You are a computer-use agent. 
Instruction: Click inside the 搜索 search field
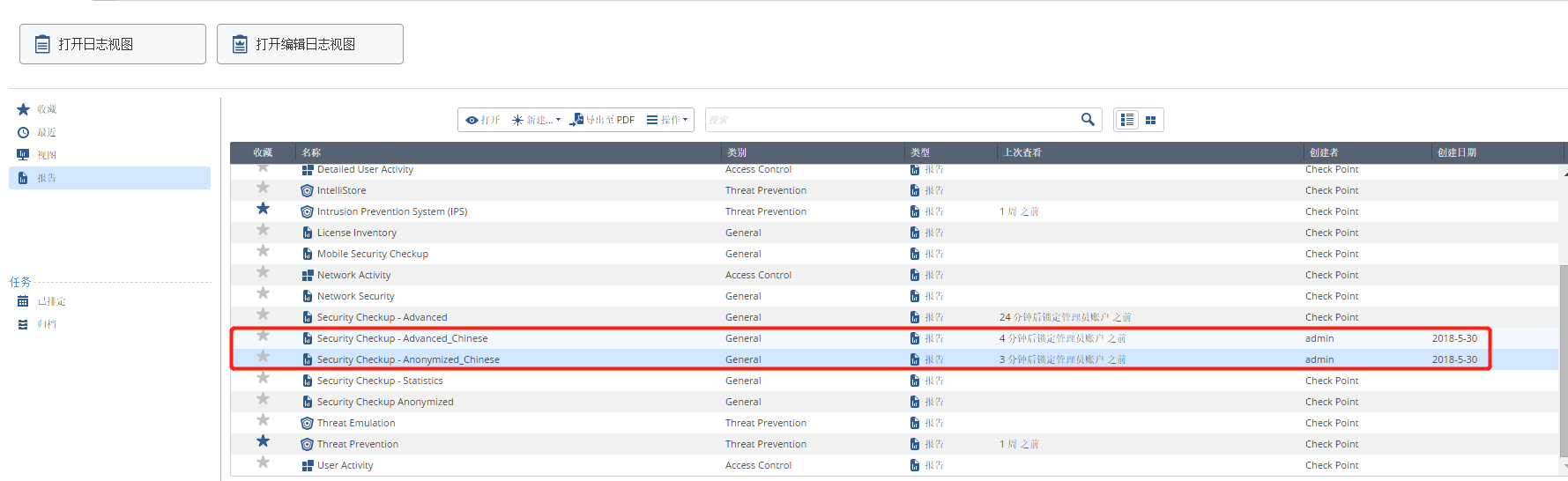point(890,120)
